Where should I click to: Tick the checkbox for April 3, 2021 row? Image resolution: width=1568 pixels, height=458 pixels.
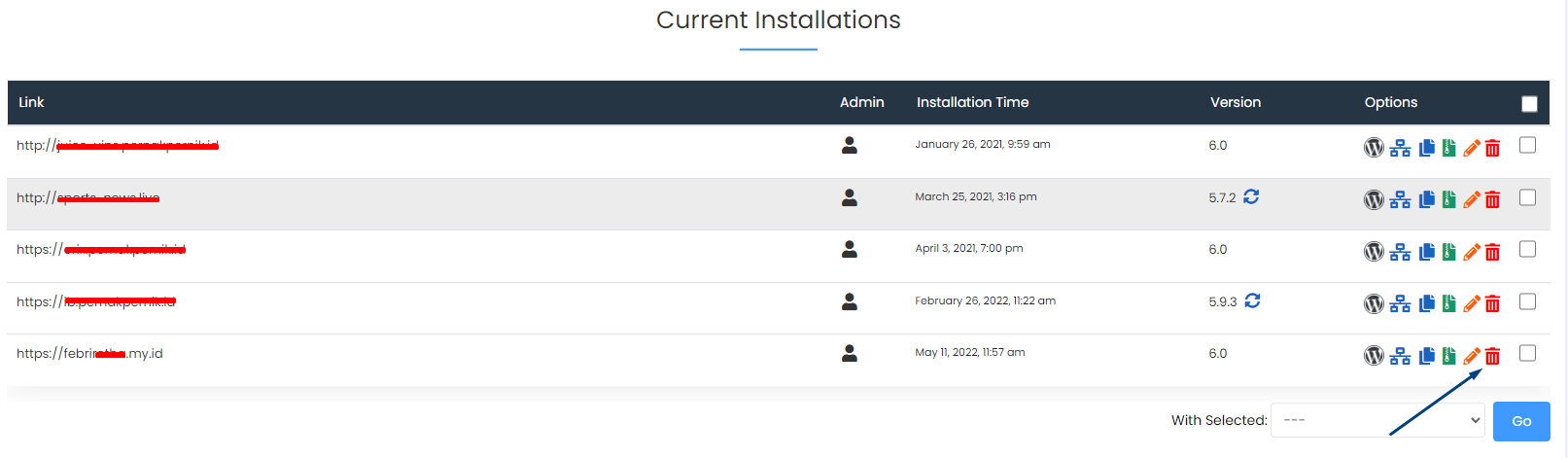pos(1527,249)
